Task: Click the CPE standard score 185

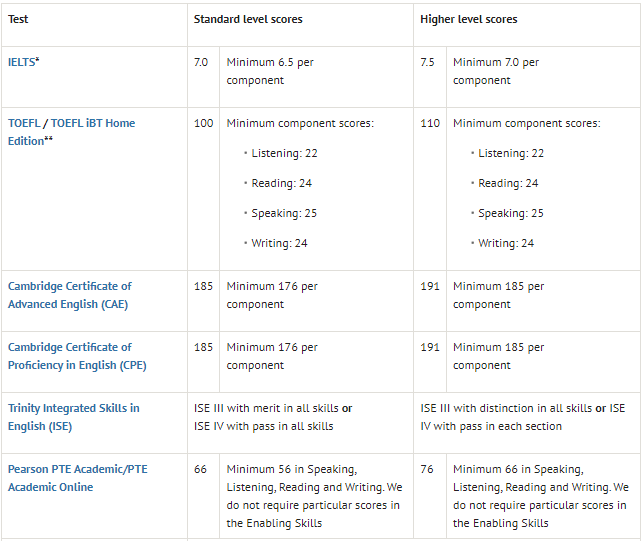Action: [203, 347]
